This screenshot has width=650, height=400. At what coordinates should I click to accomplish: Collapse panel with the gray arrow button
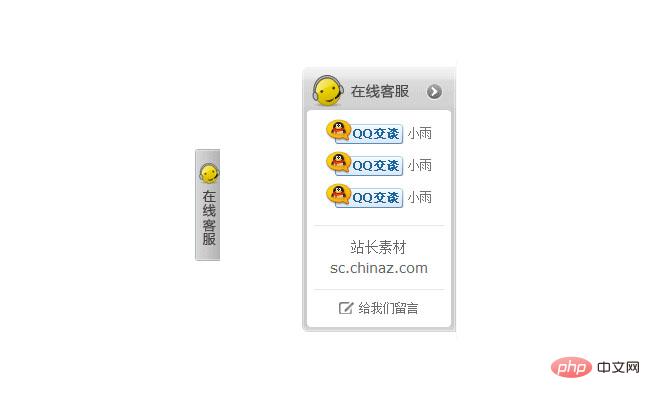point(434,92)
